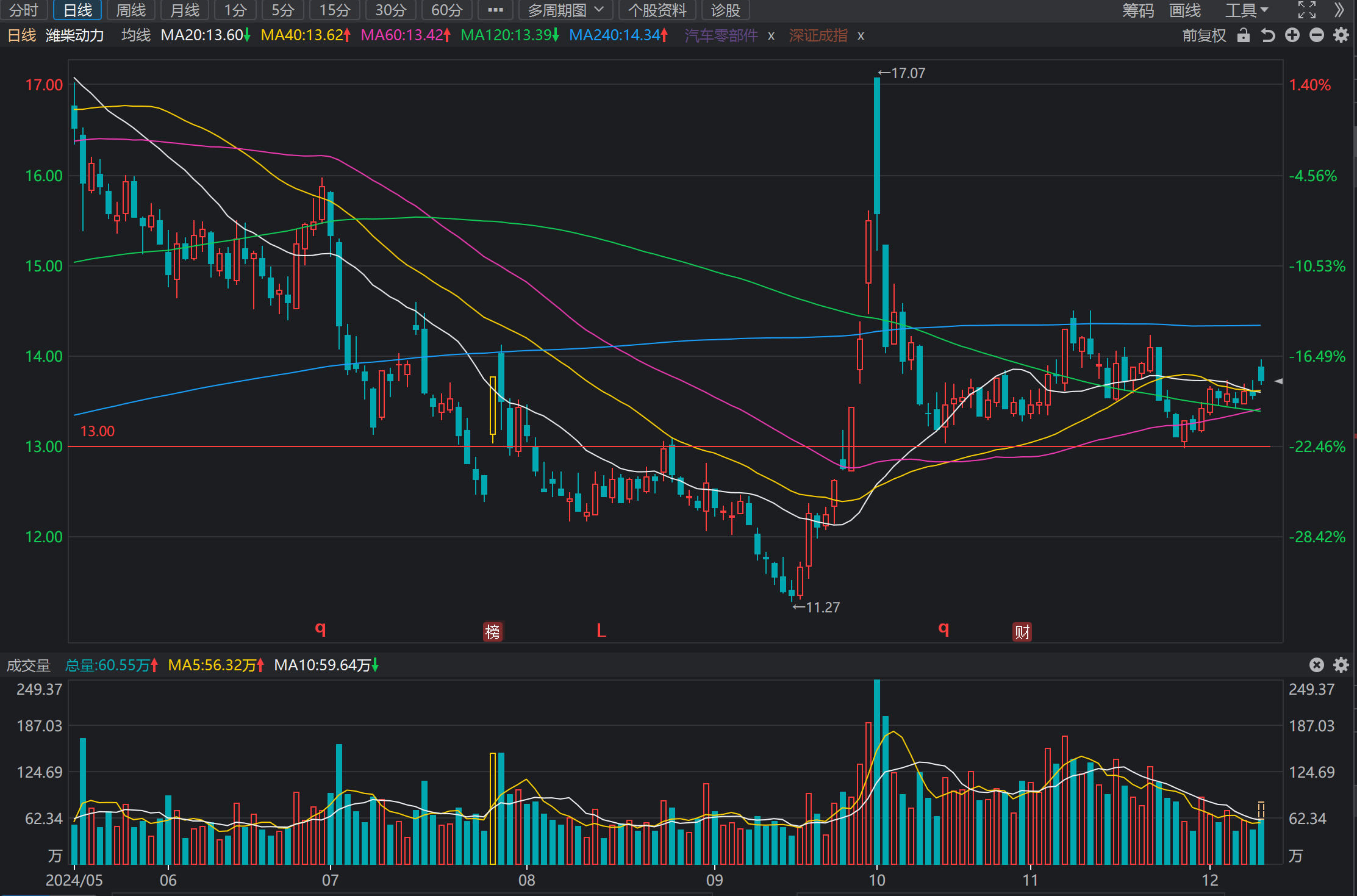The width and height of the screenshot is (1357, 896).
Task: Remove the 汽车零部件 overlay
Action: click(772, 36)
